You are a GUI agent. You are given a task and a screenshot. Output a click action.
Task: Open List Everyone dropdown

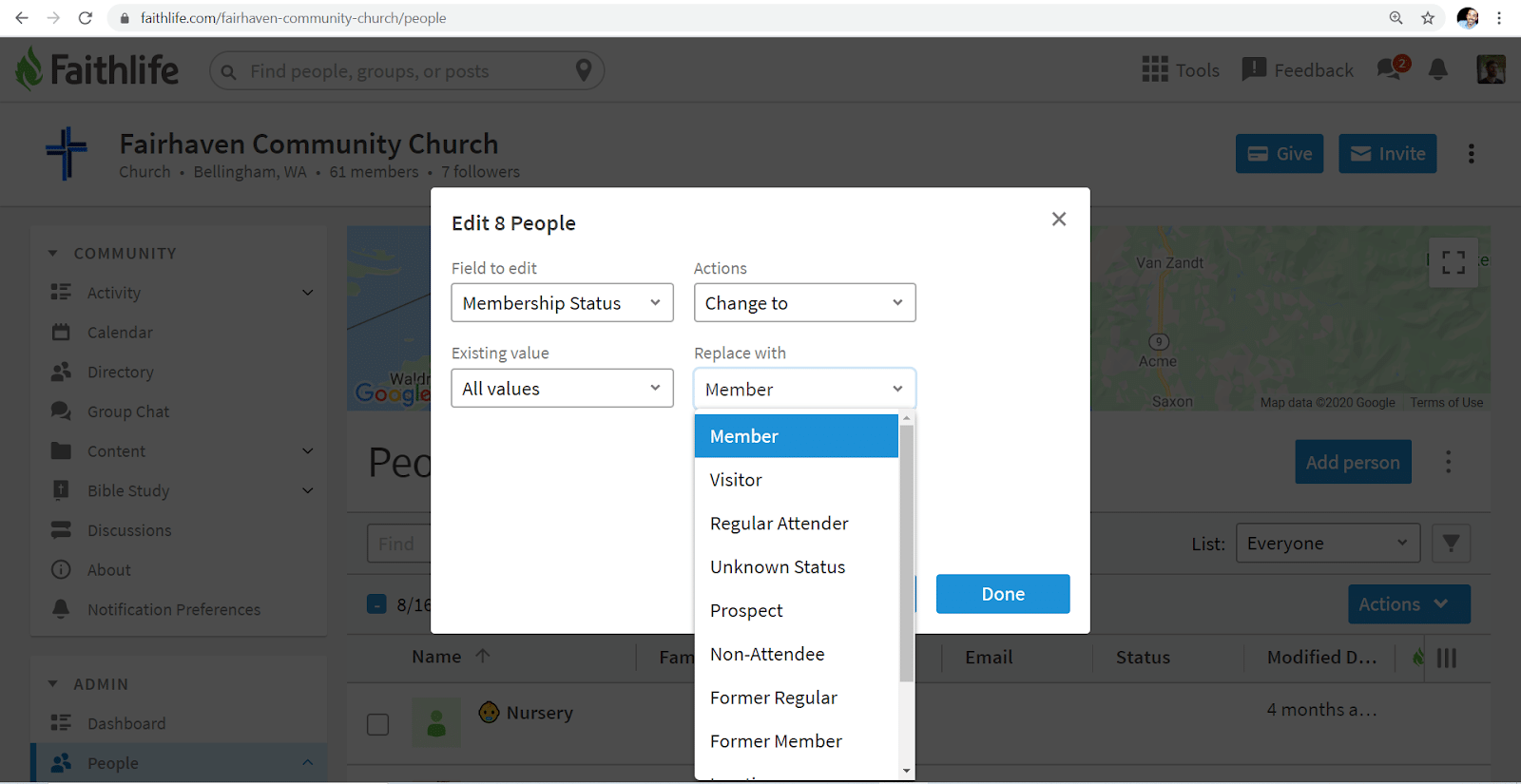point(1328,544)
